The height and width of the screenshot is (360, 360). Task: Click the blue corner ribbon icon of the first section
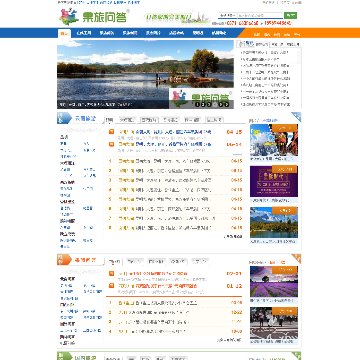[x=296, y=117]
